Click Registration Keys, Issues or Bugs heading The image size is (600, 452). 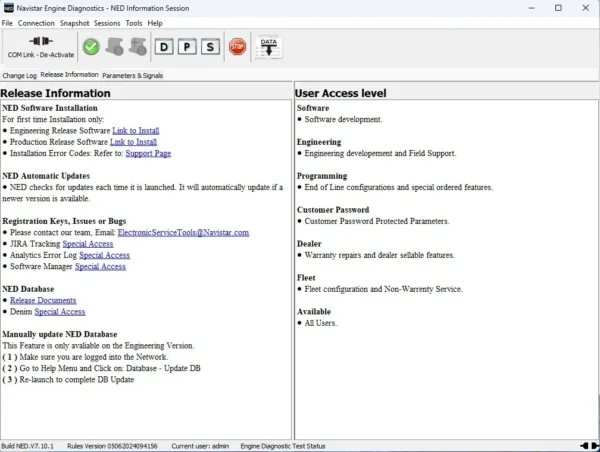tap(64, 221)
